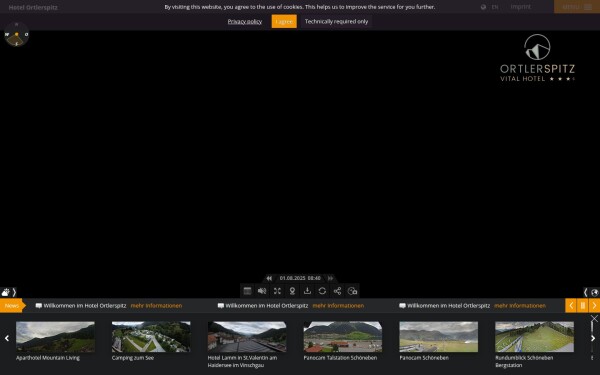
Task: Toggle auto rotation of the panorama
Action: pyautogui.click(x=322, y=291)
